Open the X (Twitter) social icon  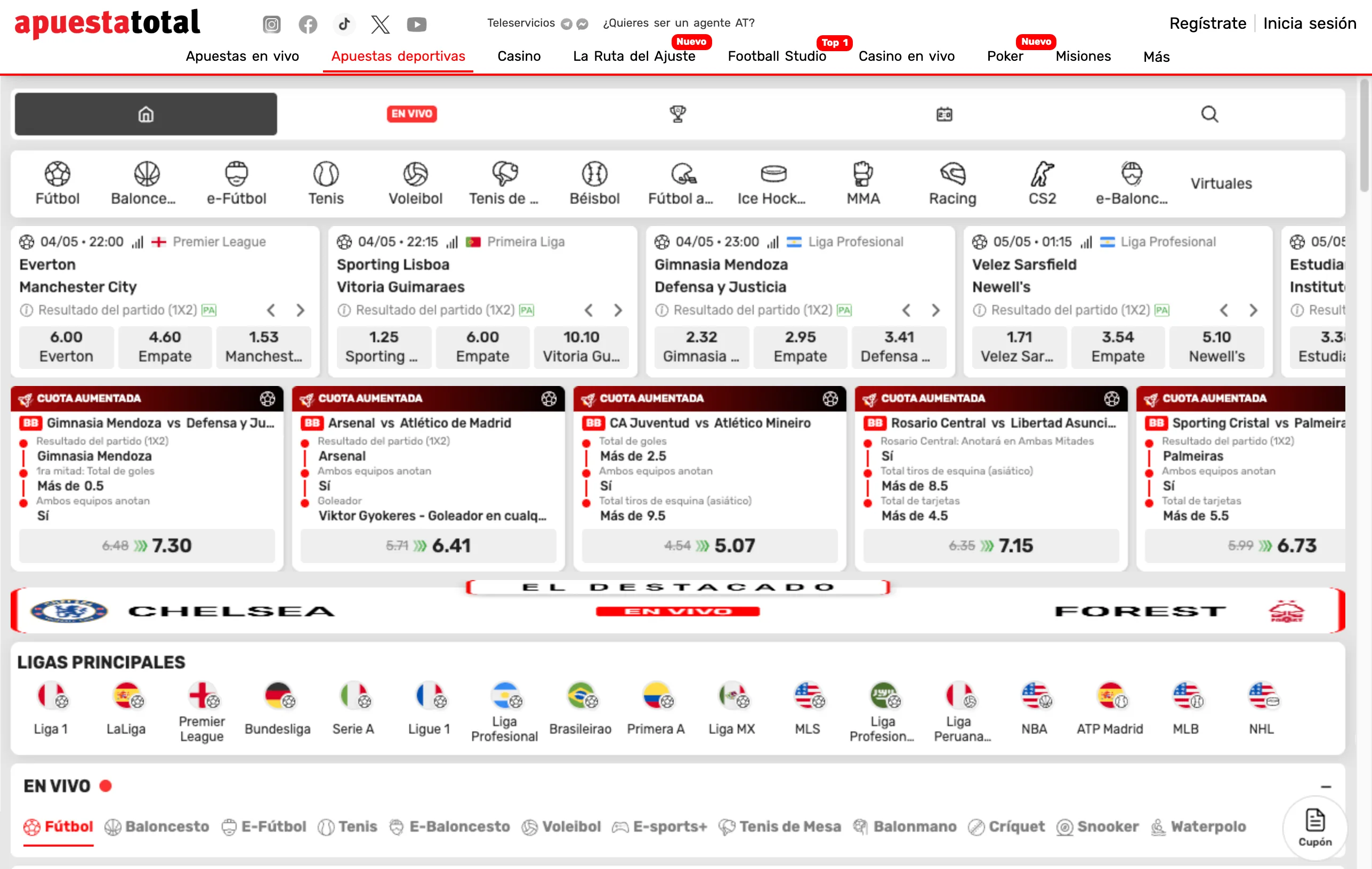click(380, 24)
